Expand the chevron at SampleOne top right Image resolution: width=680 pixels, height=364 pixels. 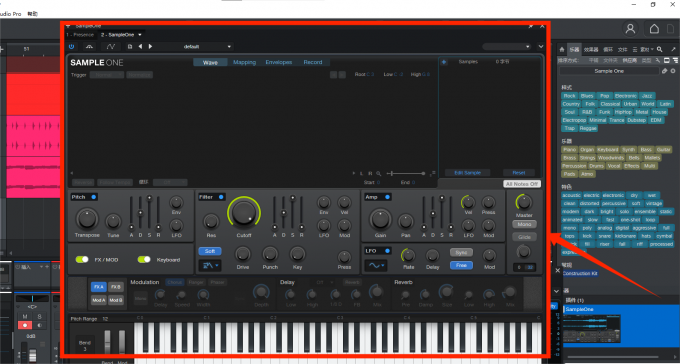[540, 46]
